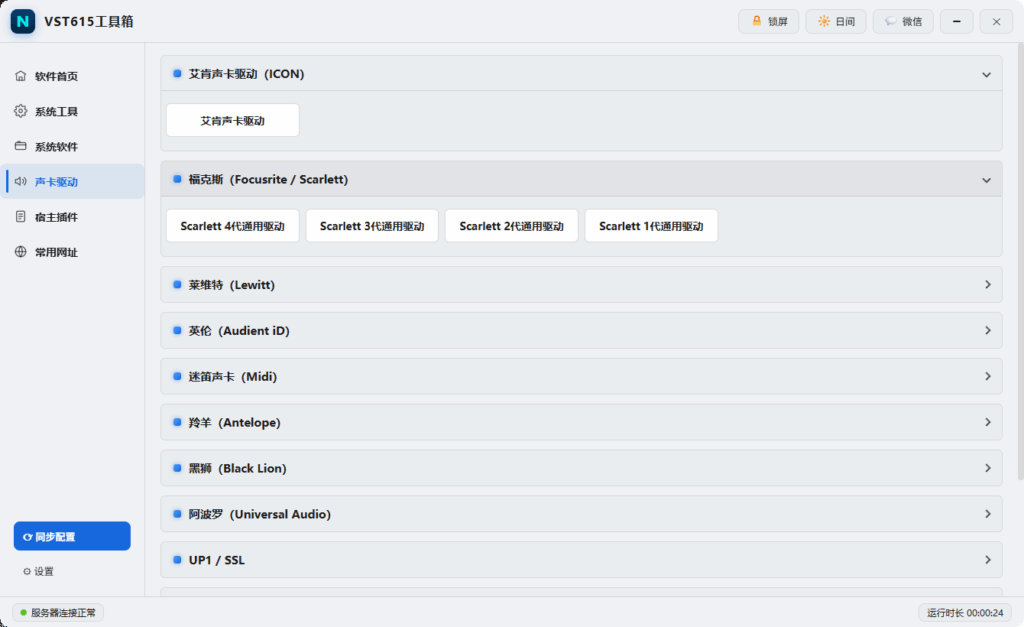
Task: Click the green server status dot
Action: 24,613
